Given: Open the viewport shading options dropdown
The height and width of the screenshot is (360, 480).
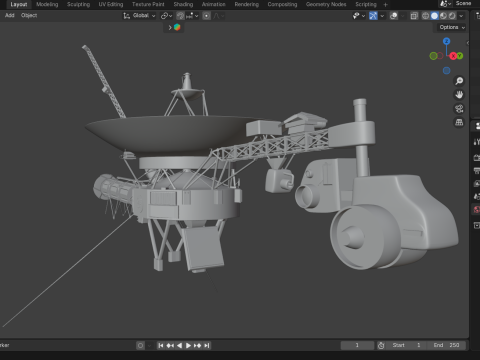Looking at the screenshot, I should point(461,16).
